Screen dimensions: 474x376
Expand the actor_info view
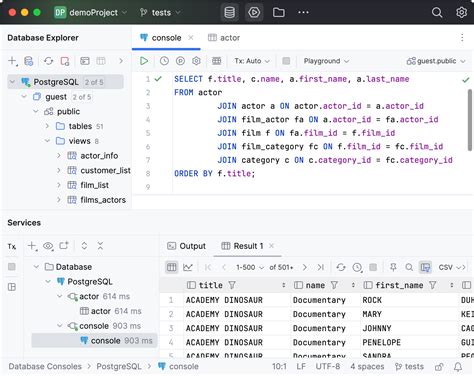tap(59, 155)
